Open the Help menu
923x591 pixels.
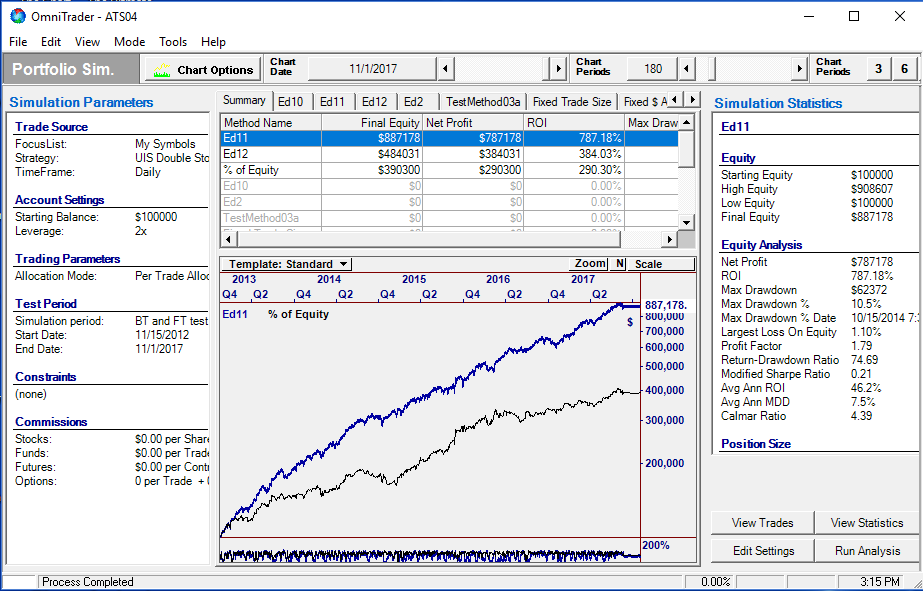[x=213, y=42]
